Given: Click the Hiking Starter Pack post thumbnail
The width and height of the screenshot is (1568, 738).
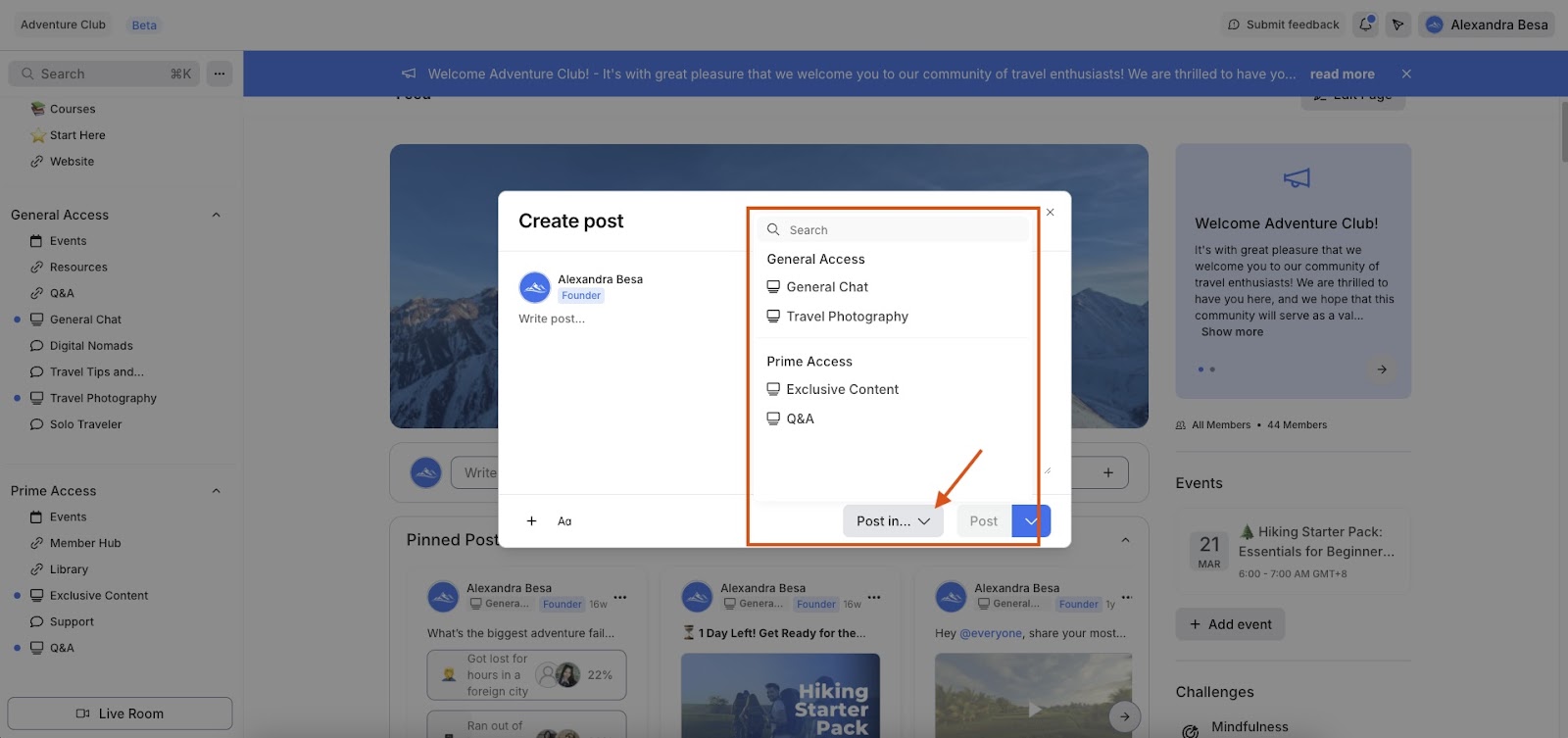Looking at the screenshot, I should pos(780,696).
